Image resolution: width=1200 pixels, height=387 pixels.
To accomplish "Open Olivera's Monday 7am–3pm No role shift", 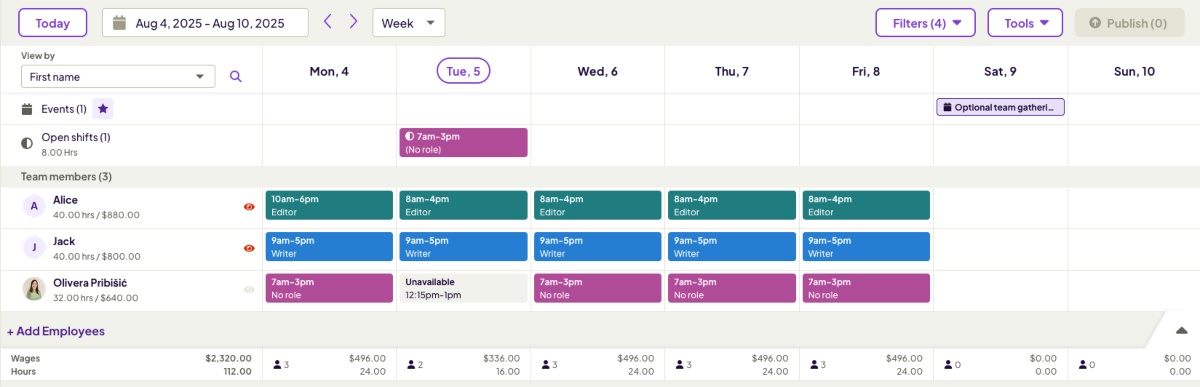I will click(329, 288).
